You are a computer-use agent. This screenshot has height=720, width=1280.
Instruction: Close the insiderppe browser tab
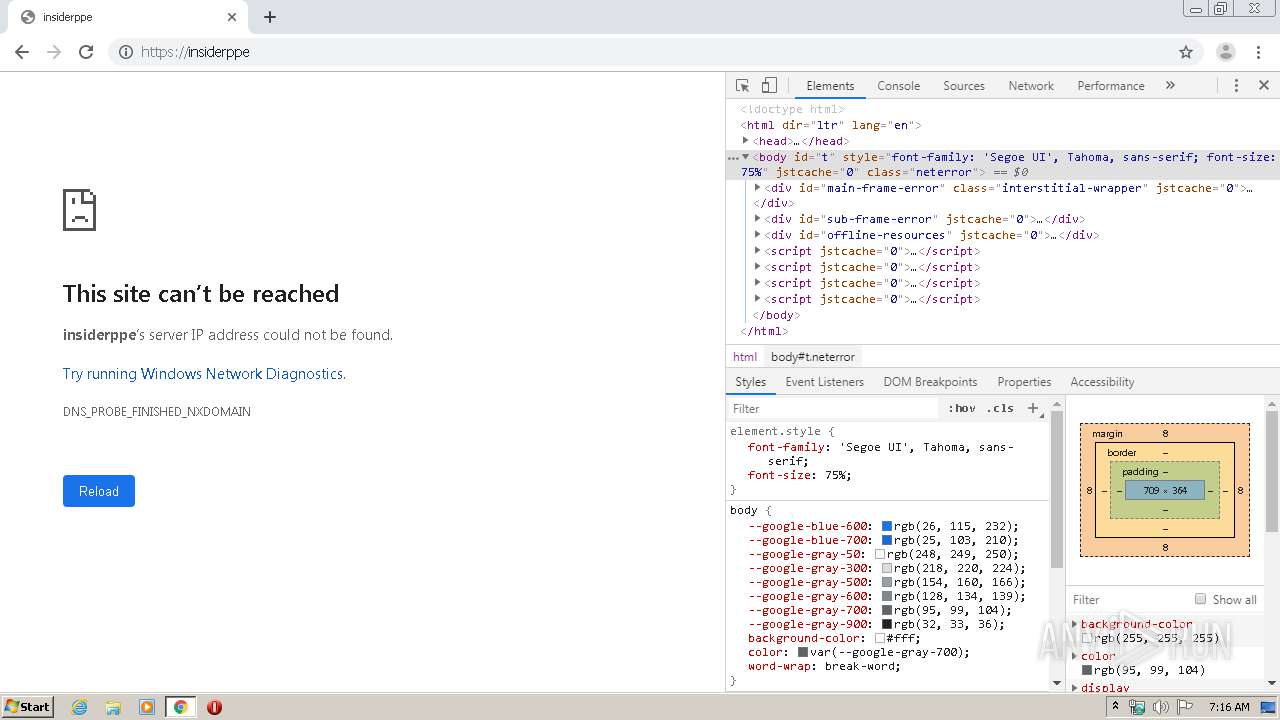pyautogui.click(x=232, y=17)
